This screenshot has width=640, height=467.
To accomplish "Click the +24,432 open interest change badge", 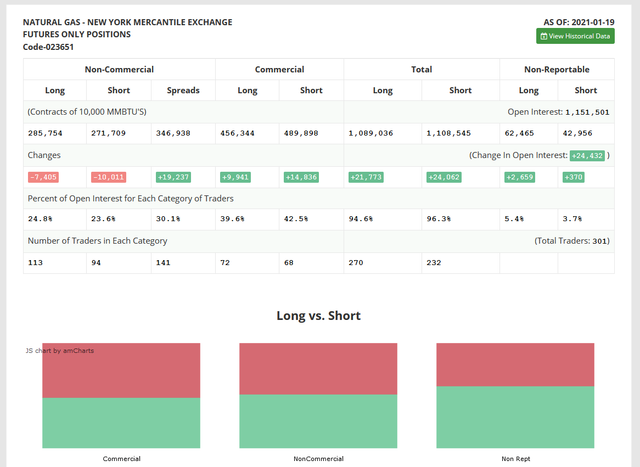I will 587,156.
